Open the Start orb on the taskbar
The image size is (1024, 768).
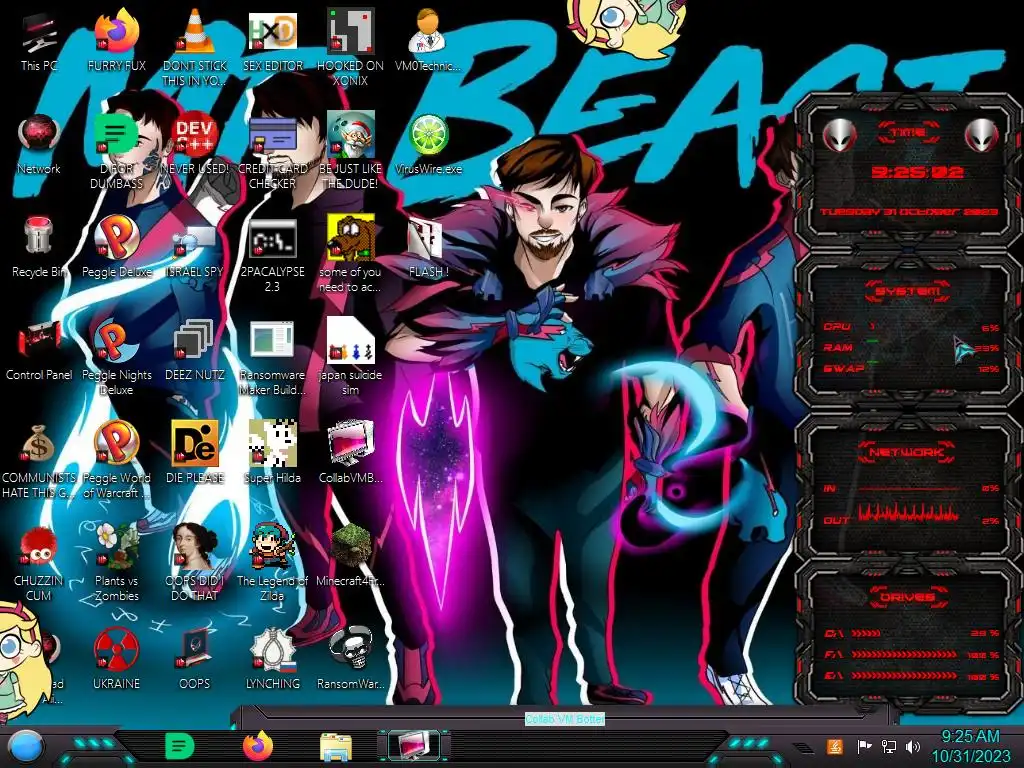[25, 747]
